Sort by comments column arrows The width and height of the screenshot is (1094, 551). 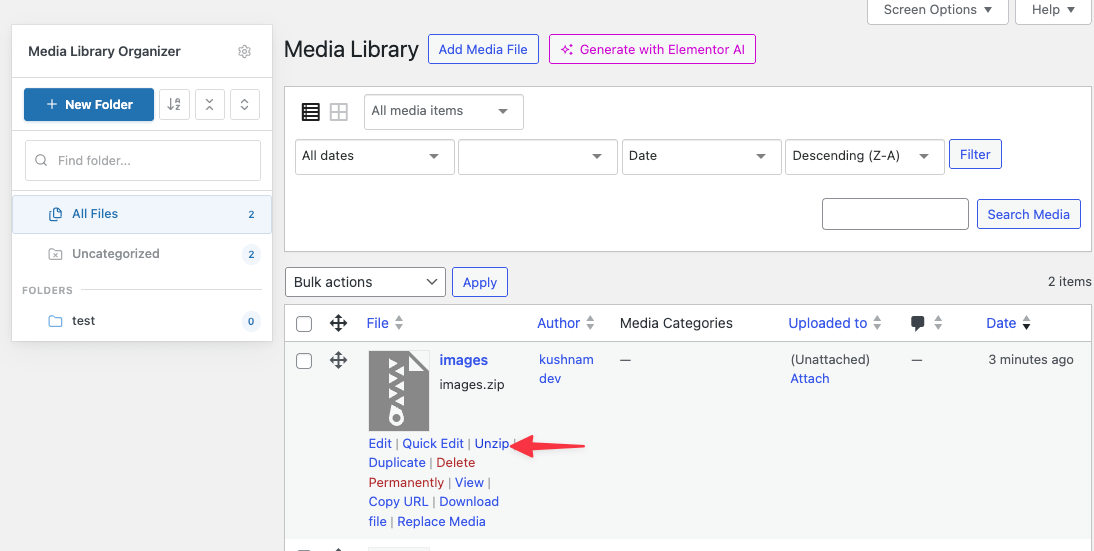(x=938, y=323)
